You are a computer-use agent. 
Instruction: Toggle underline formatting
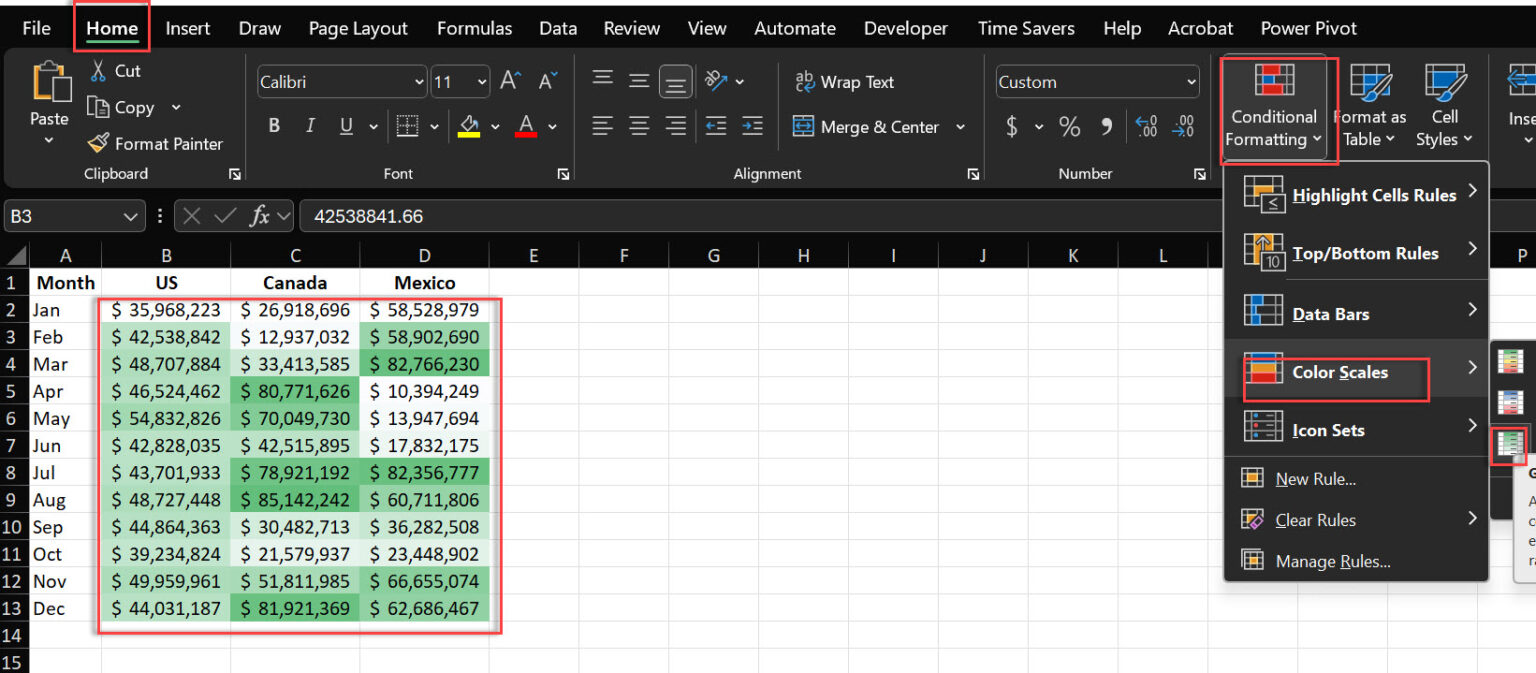tap(344, 125)
